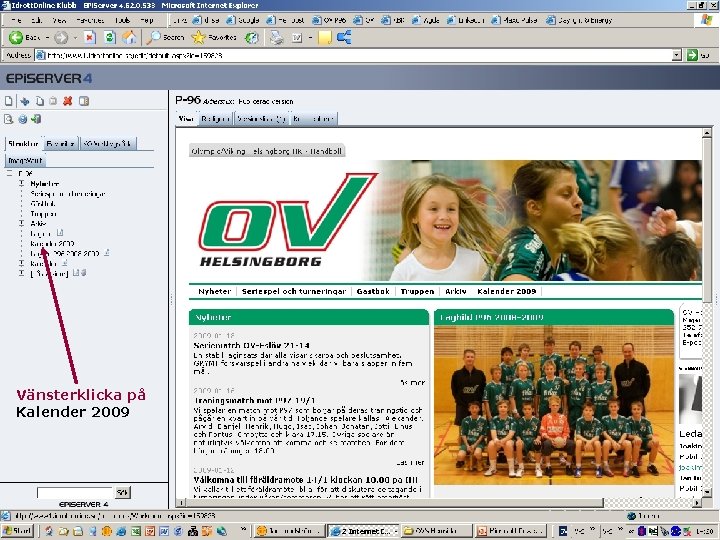Image resolution: width=720 pixels, height=540 pixels.
Task: Open Seriematch OV-Eslöv news headline
Action: pos(252,345)
